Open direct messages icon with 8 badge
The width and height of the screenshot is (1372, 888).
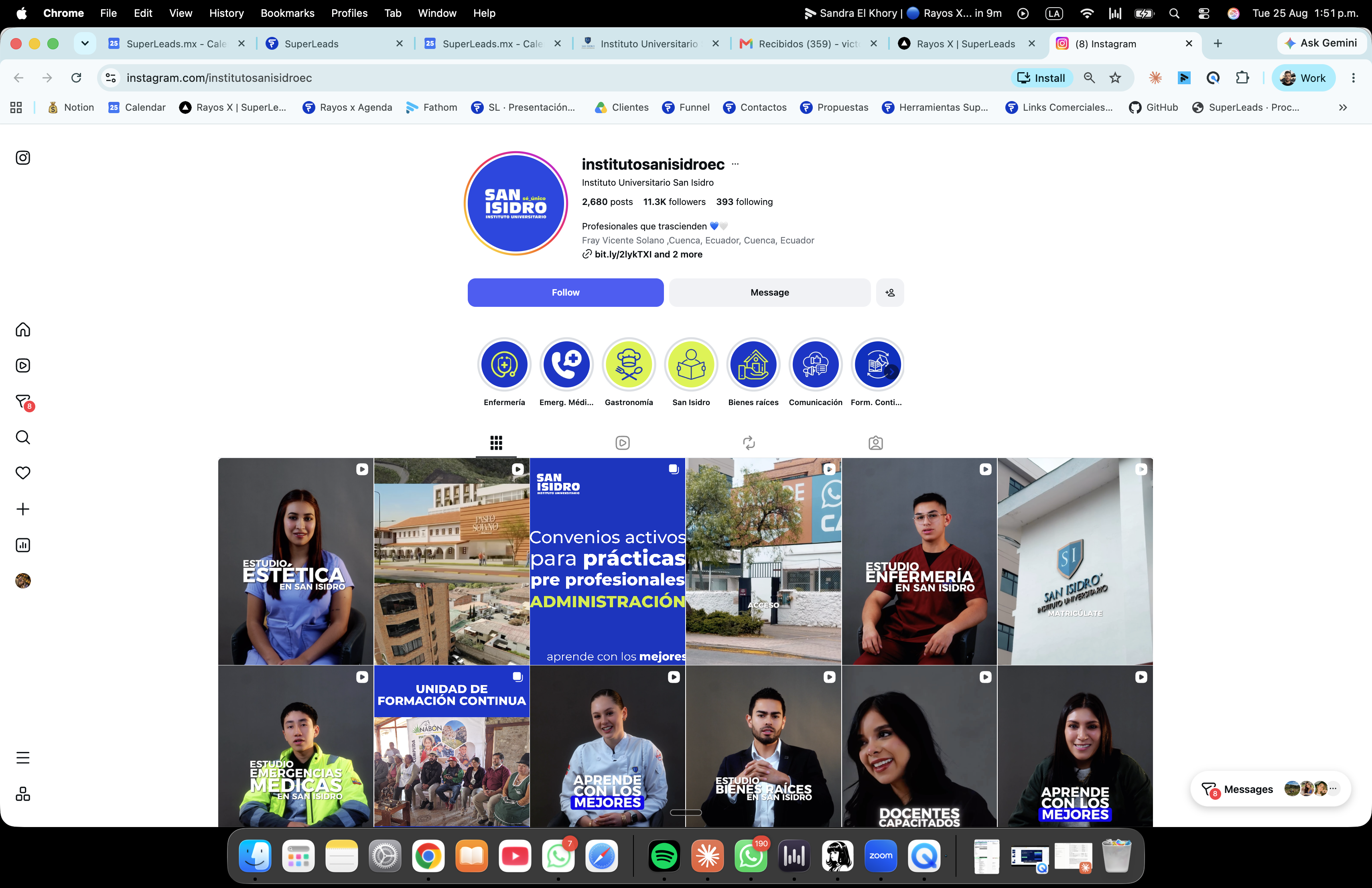coord(24,401)
